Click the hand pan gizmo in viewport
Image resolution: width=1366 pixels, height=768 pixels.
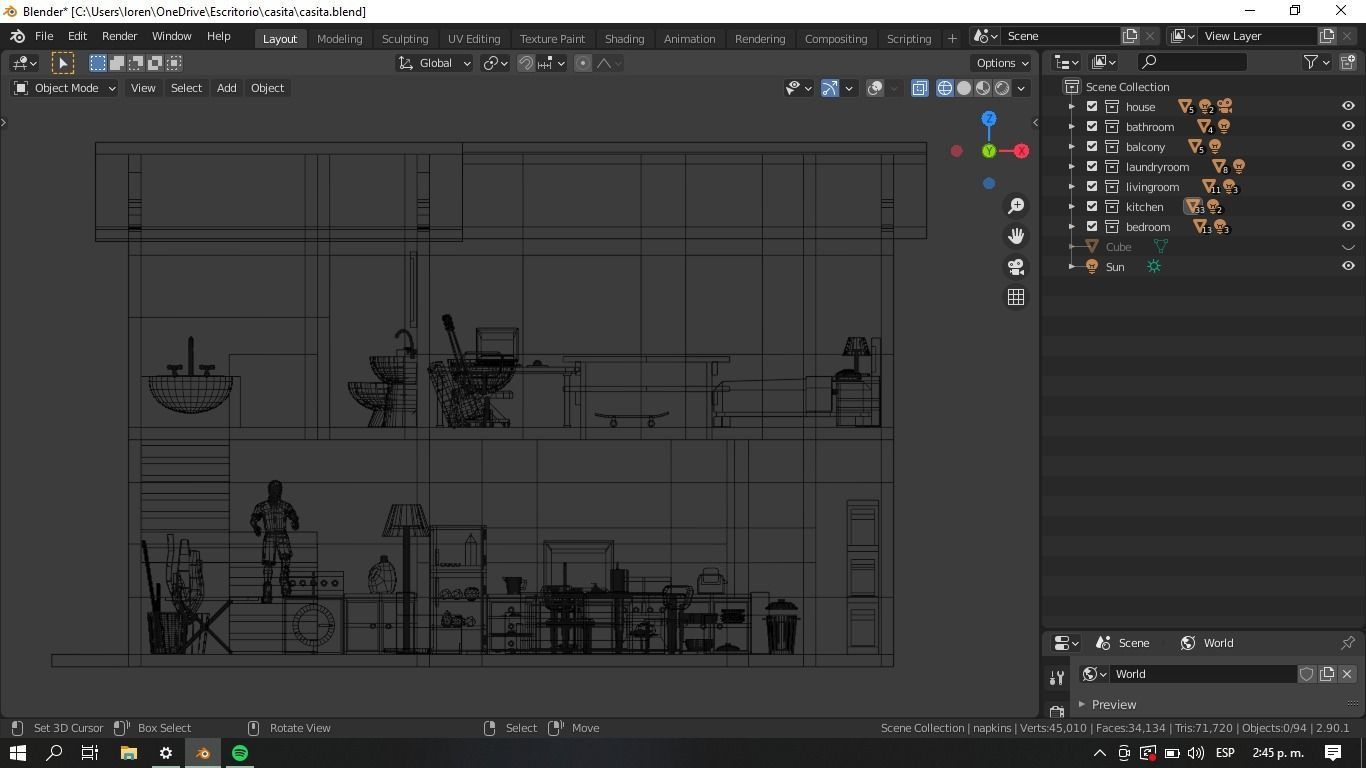tap(1016, 236)
